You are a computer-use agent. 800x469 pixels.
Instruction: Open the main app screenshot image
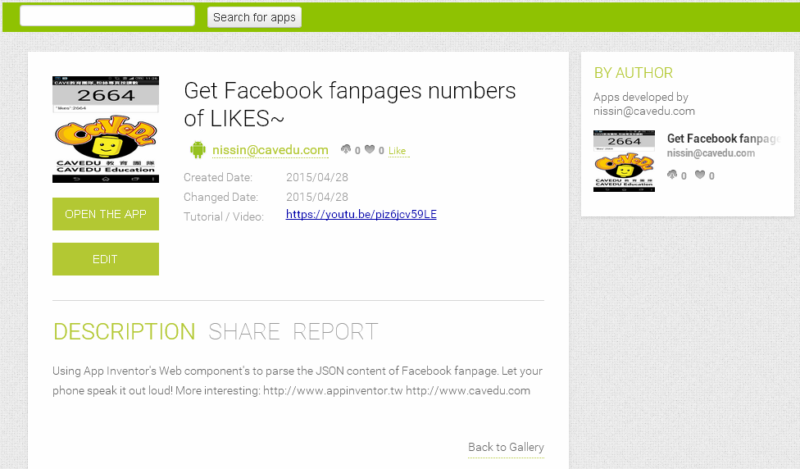point(105,130)
